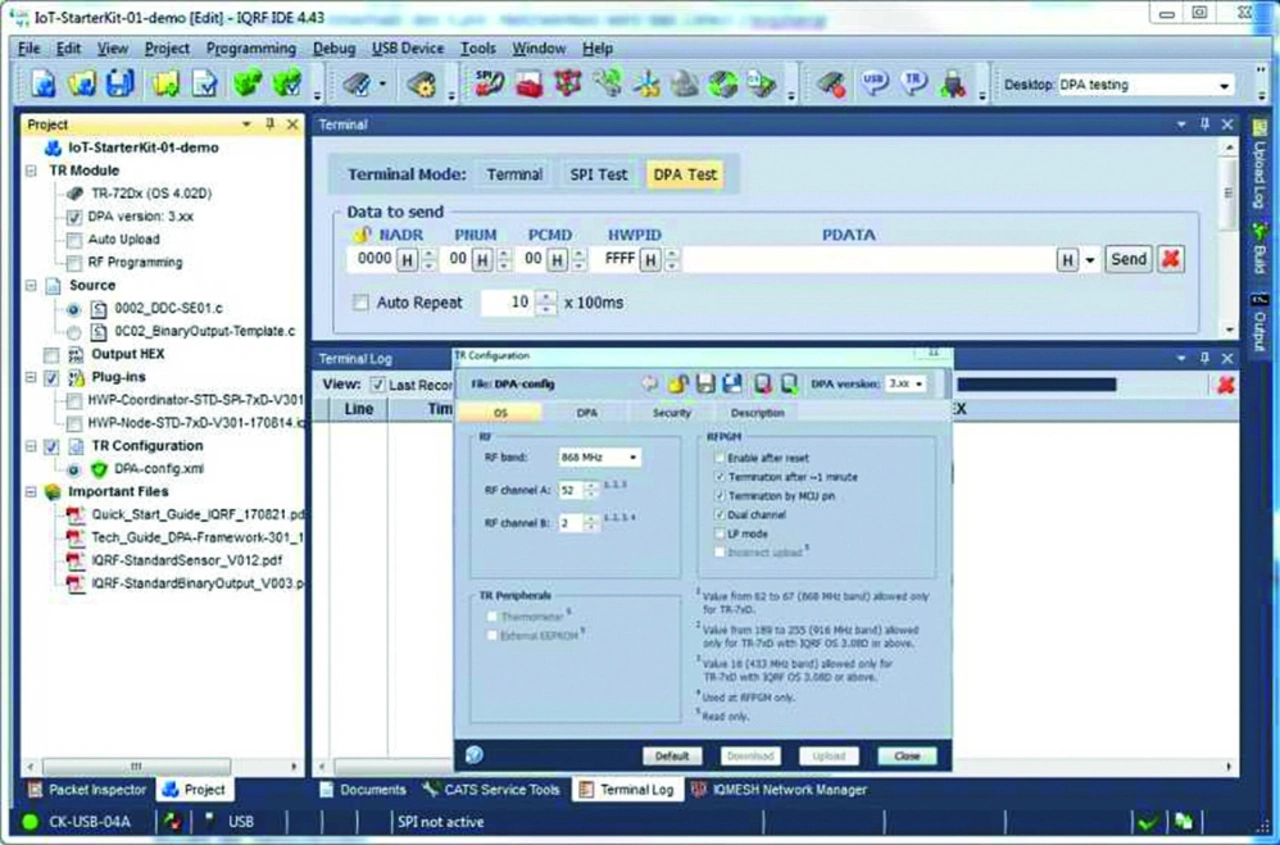Click the green checkmark status bar icon

tap(1148, 822)
